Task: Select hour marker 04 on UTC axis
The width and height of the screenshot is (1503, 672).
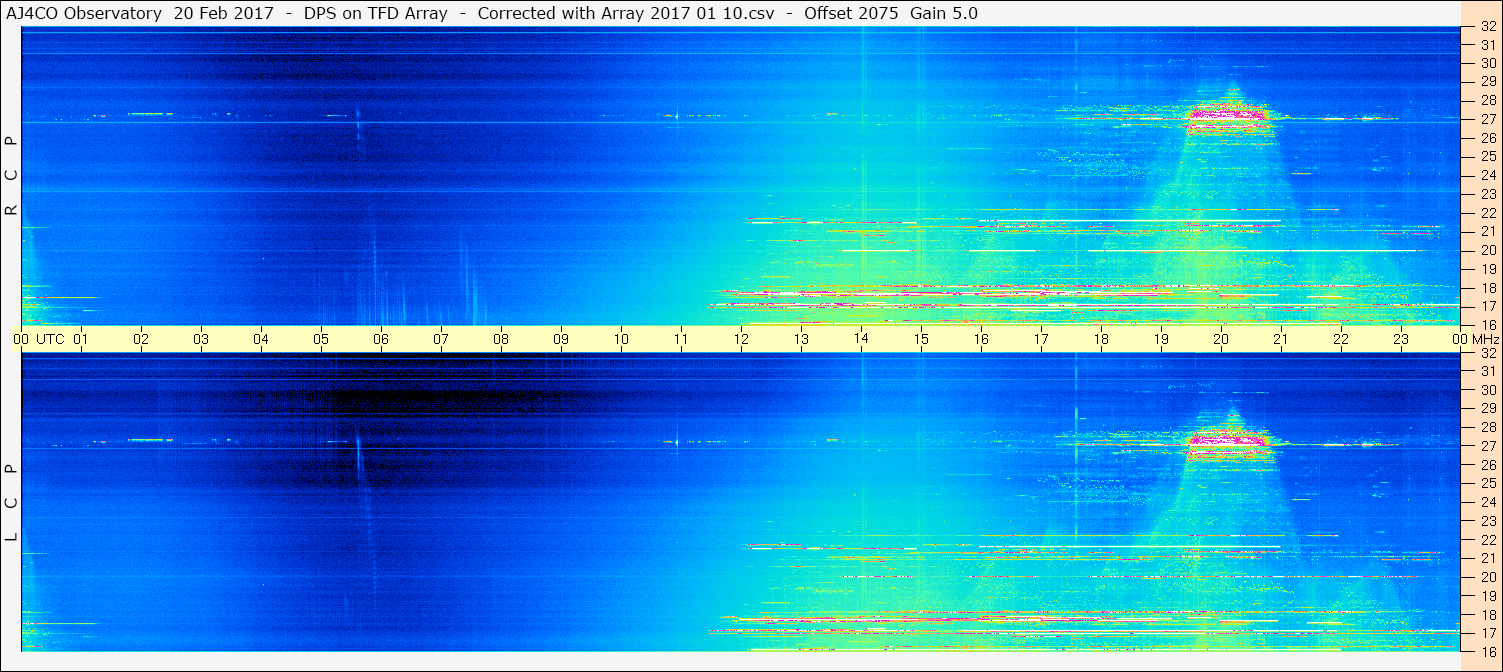Action: point(261,339)
